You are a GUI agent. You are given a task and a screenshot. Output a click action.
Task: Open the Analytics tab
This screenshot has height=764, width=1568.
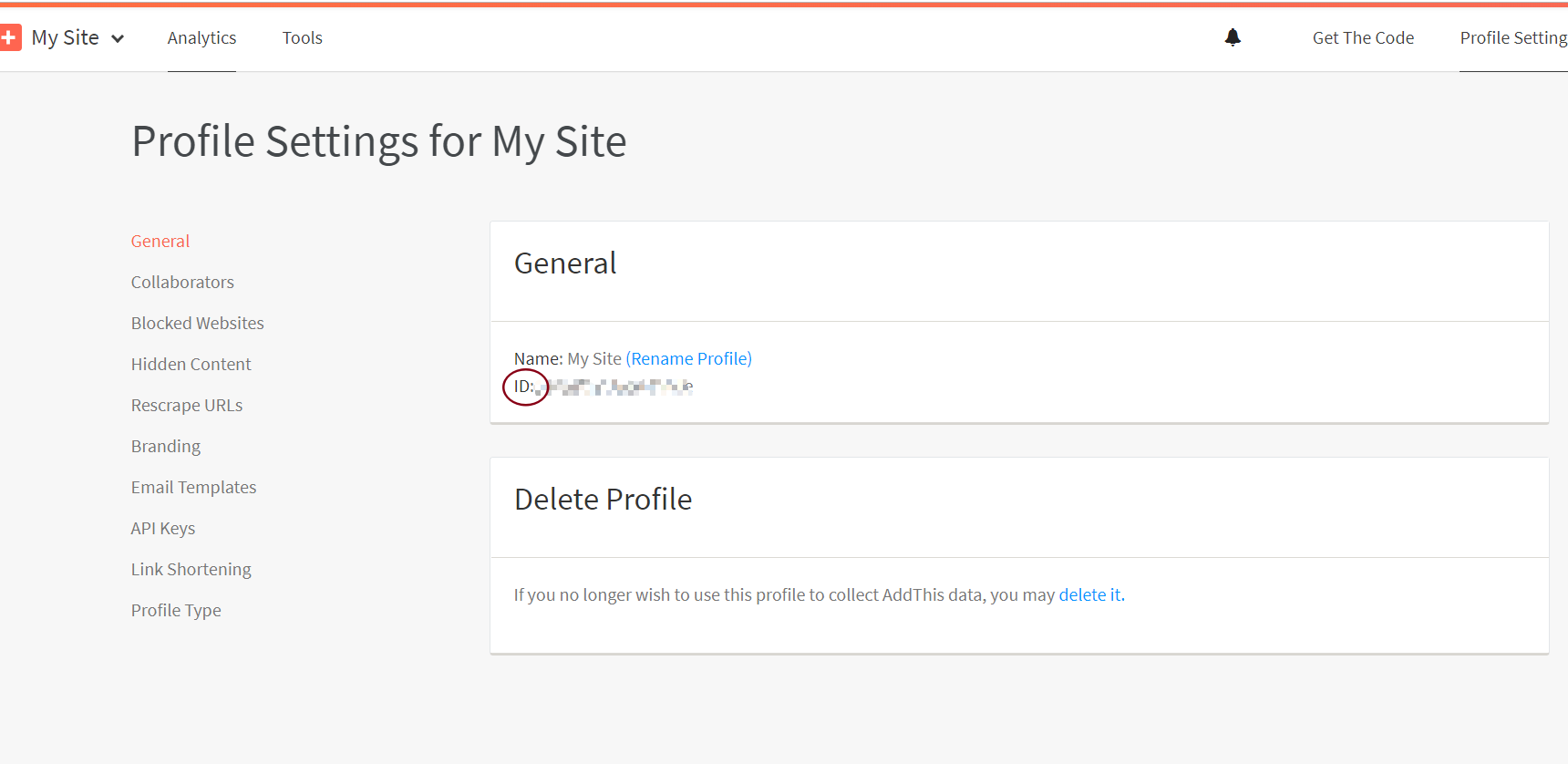(x=201, y=38)
